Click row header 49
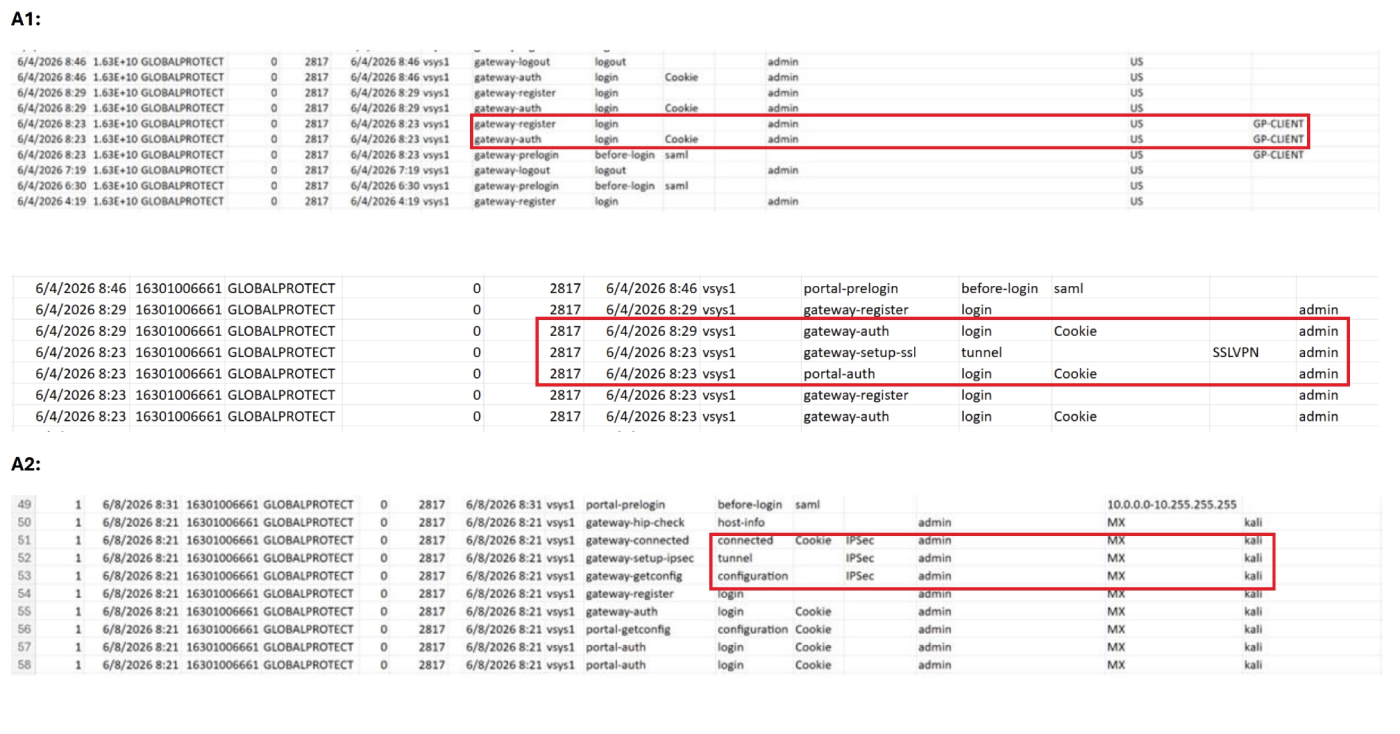 (x=26, y=505)
